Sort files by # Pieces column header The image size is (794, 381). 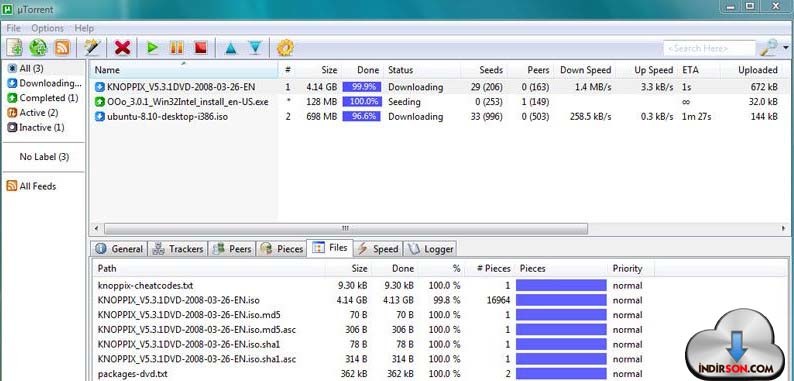coord(489,269)
